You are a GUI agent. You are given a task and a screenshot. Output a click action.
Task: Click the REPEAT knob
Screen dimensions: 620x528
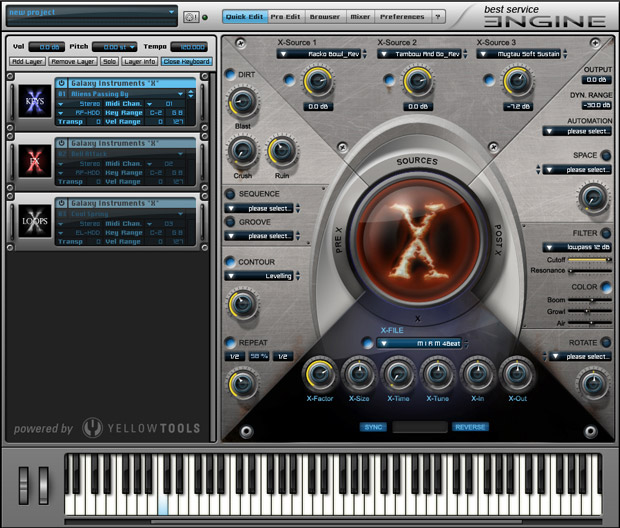(x=242, y=384)
